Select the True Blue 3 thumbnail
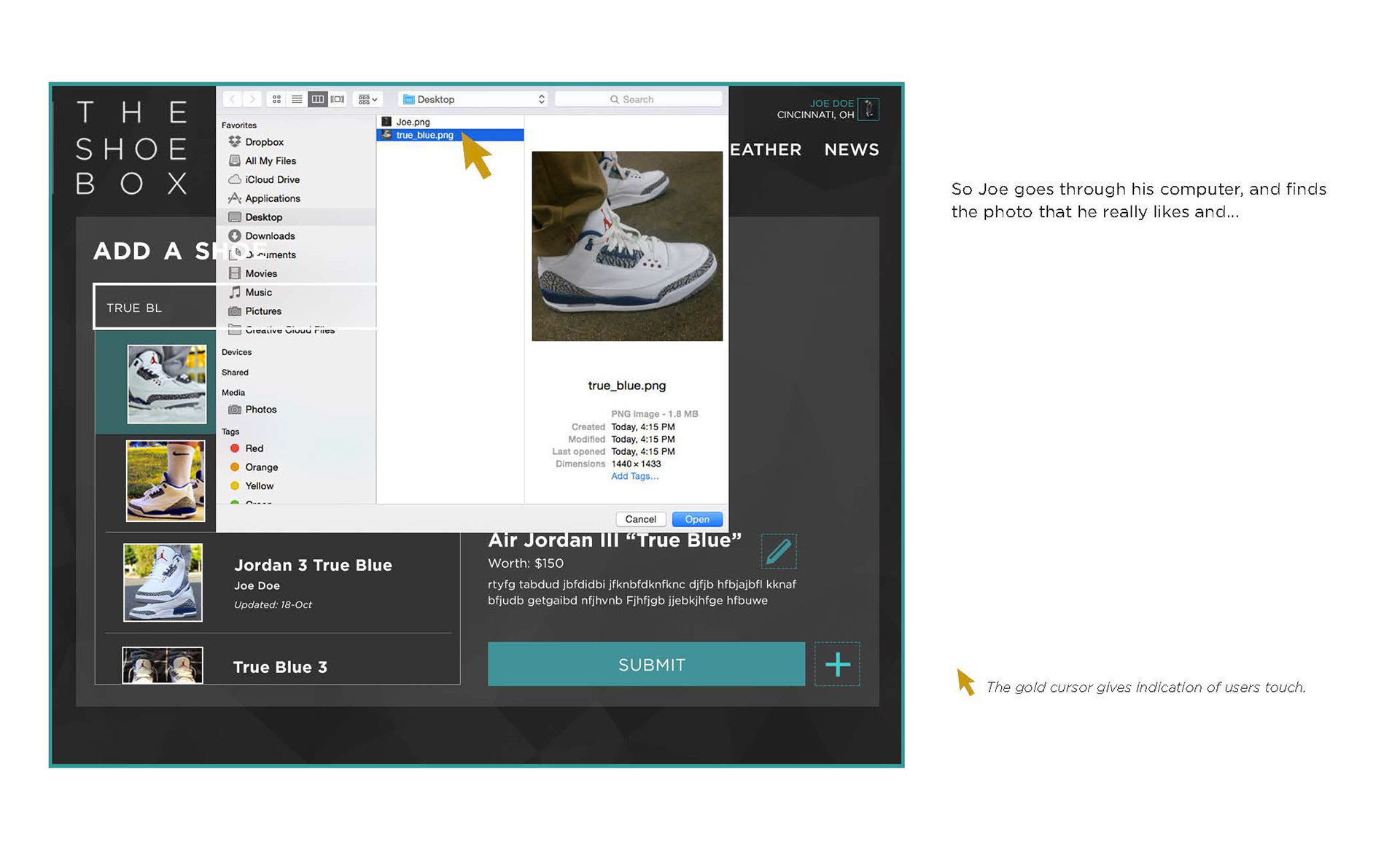This screenshot has height=850, width=1400. click(x=163, y=666)
